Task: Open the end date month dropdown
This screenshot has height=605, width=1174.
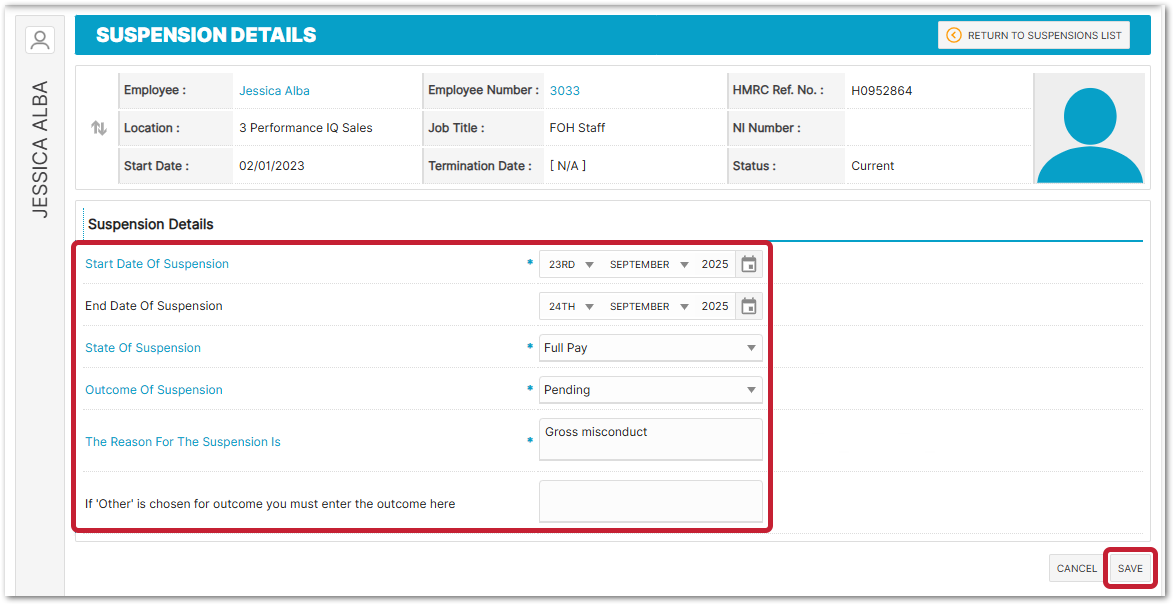Action: coord(649,307)
